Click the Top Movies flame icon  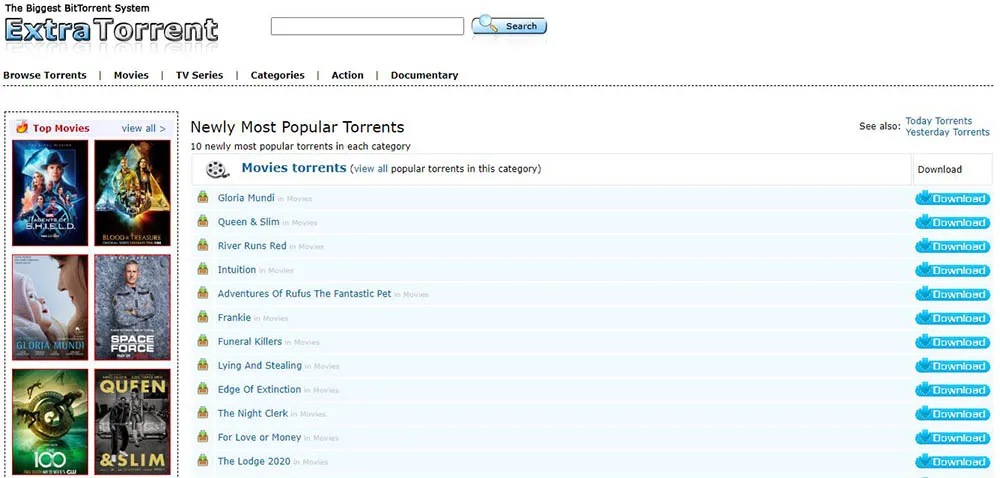[22, 127]
